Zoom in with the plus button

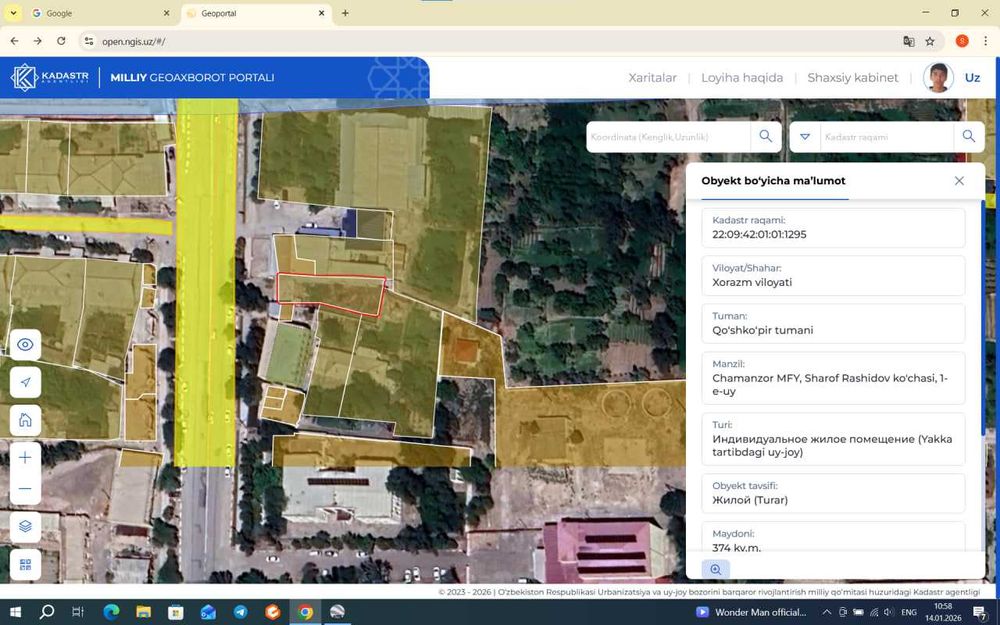(25, 458)
